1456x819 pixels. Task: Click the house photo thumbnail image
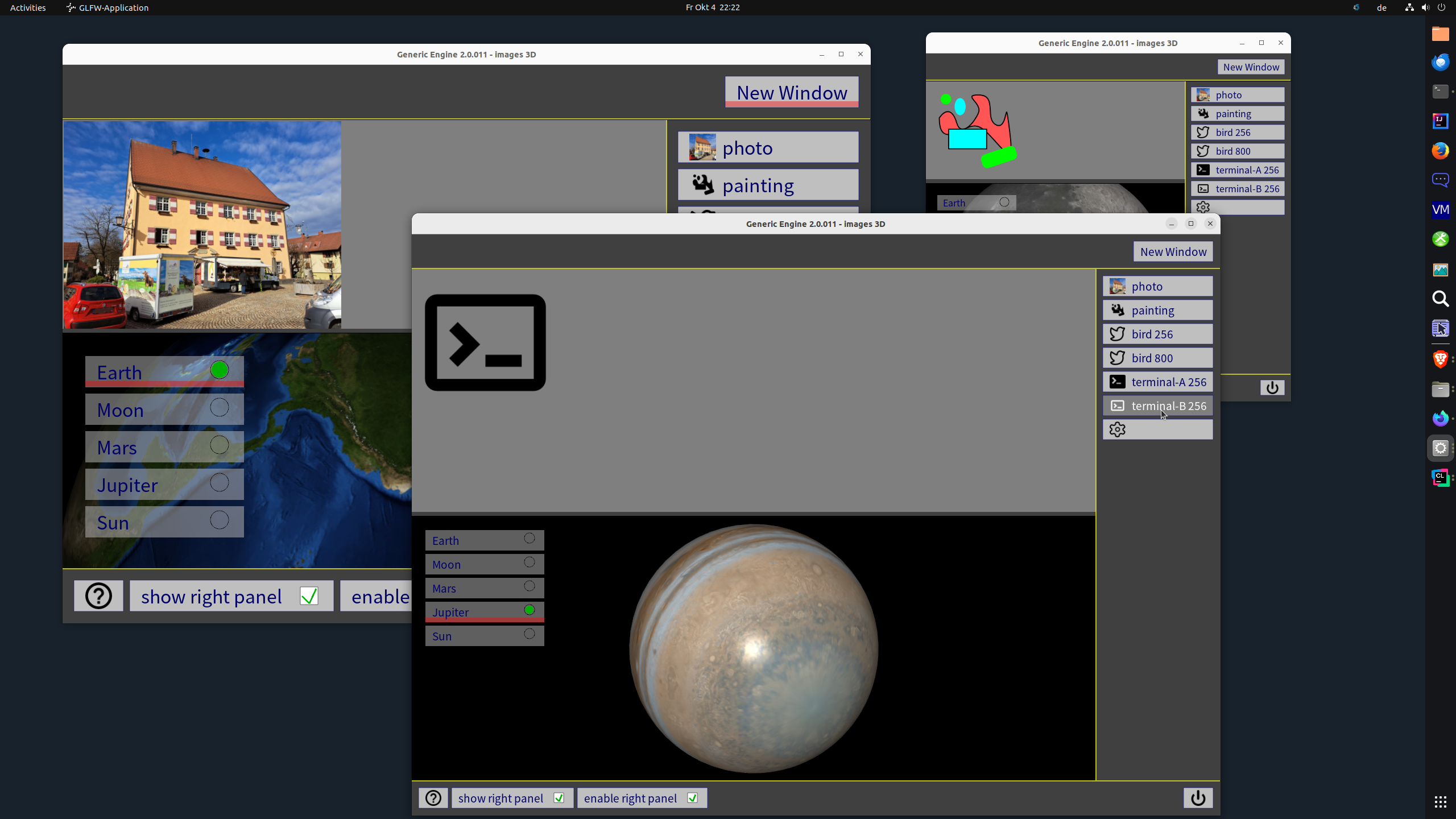click(202, 225)
